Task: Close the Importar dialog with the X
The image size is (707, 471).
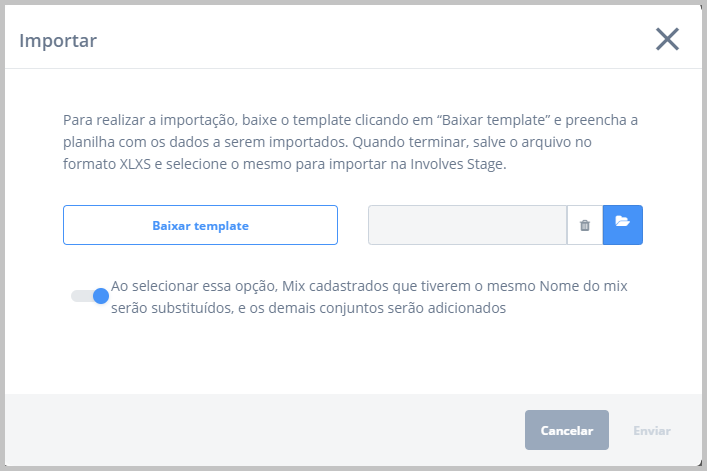Action: tap(667, 39)
